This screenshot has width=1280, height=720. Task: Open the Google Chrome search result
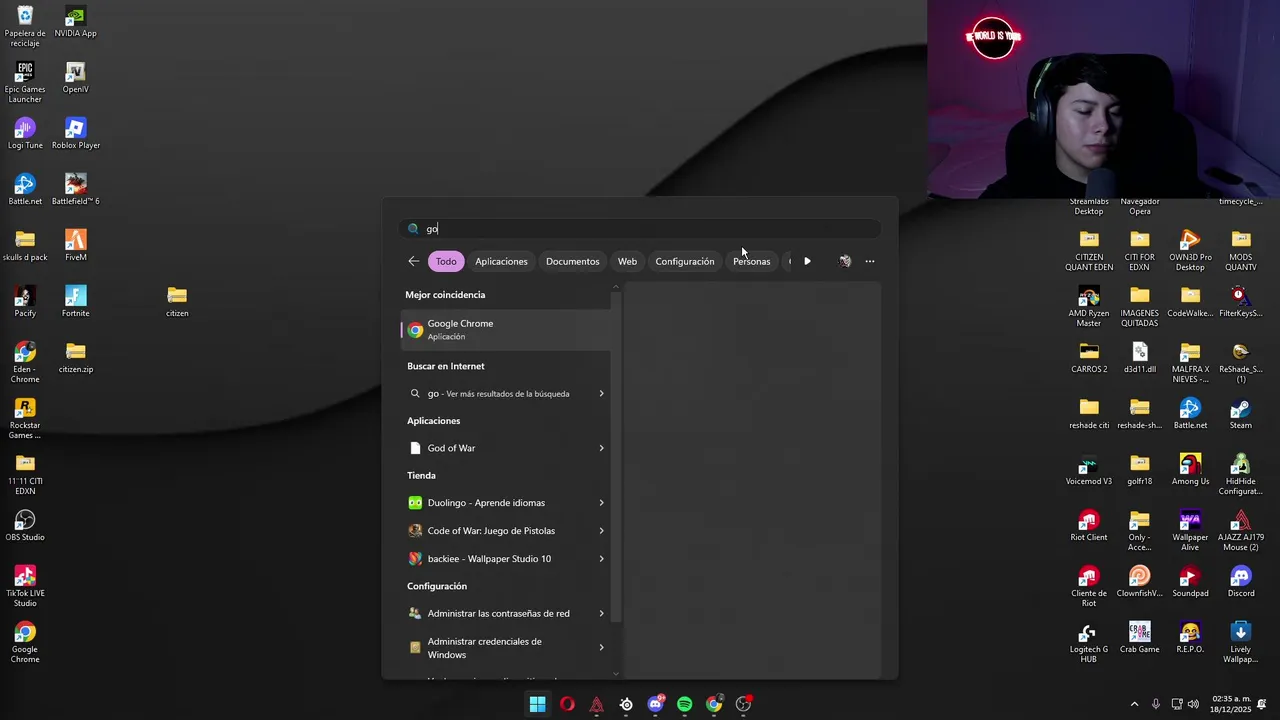pos(506,330)
